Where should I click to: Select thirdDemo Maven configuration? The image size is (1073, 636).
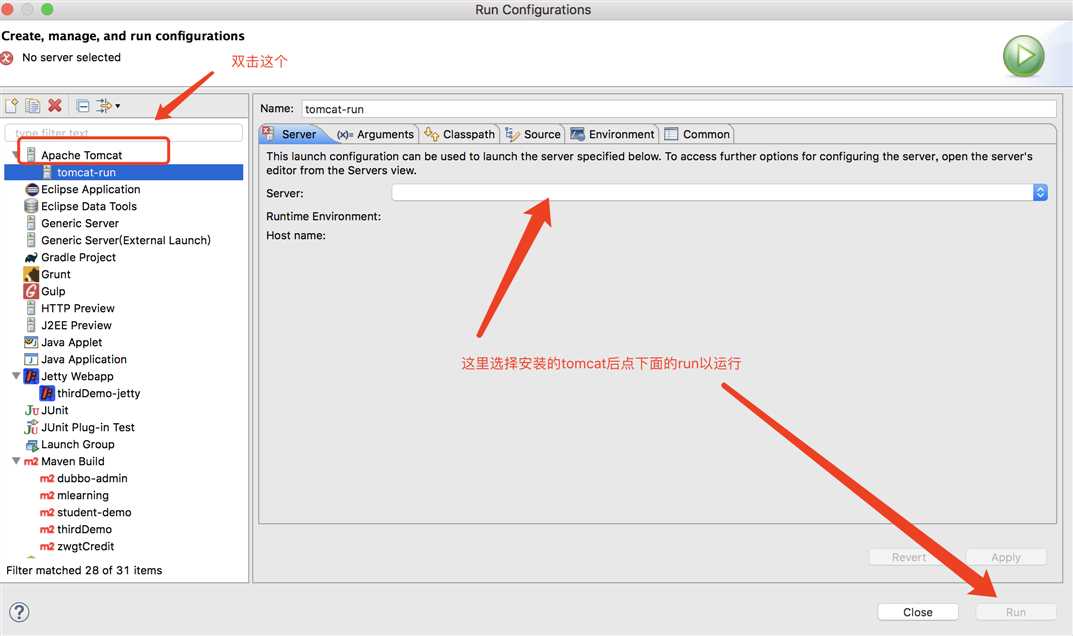coord(84,530)
